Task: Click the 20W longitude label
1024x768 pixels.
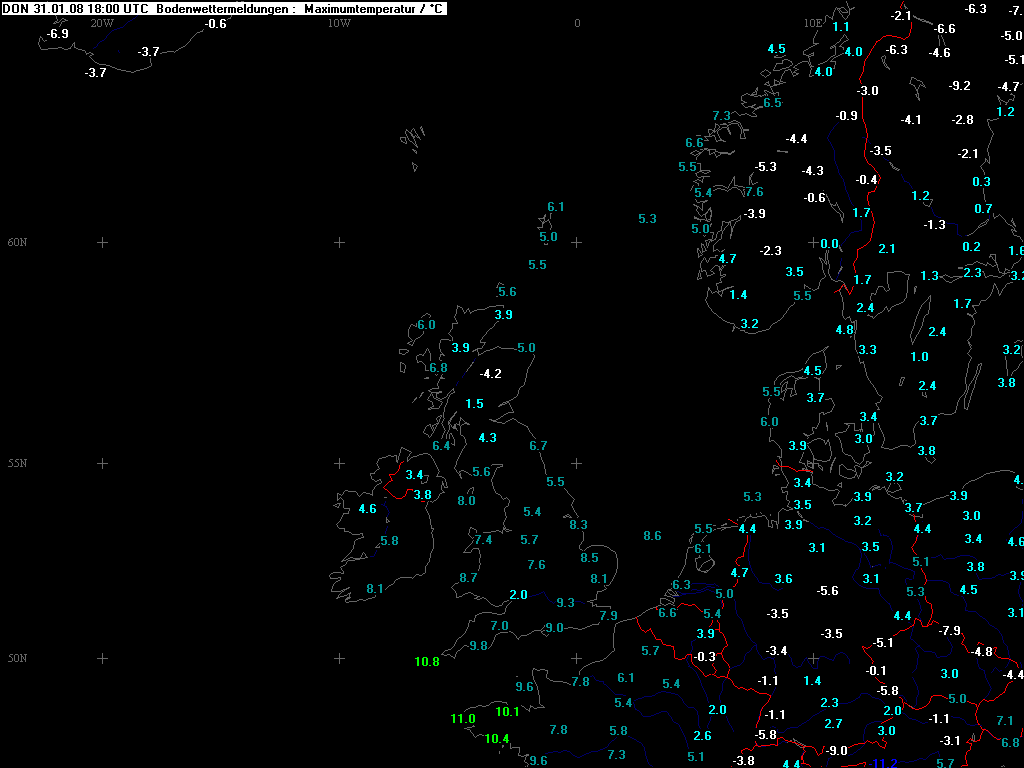Action: pos(101,22)
